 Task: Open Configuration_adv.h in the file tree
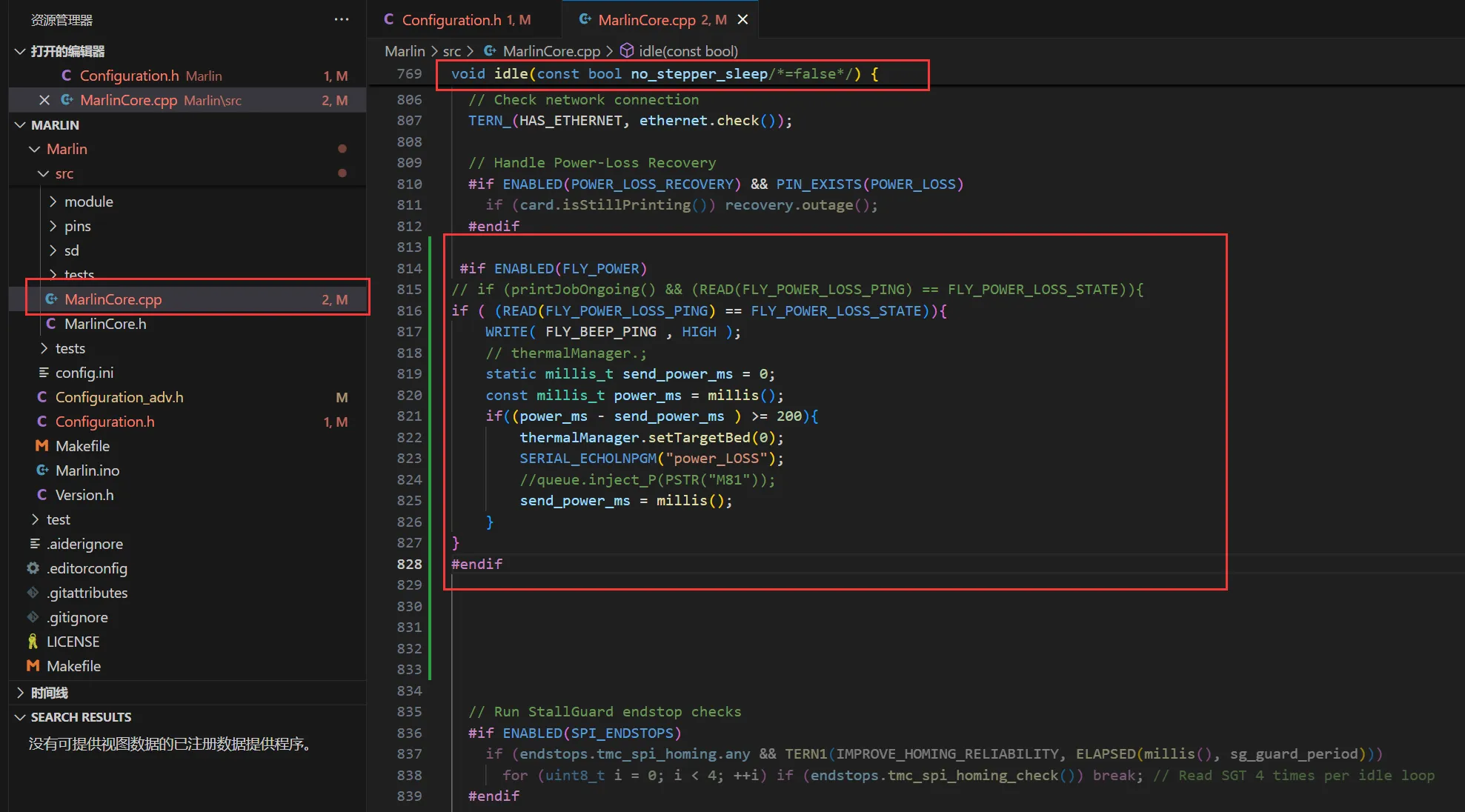point(119,397)
